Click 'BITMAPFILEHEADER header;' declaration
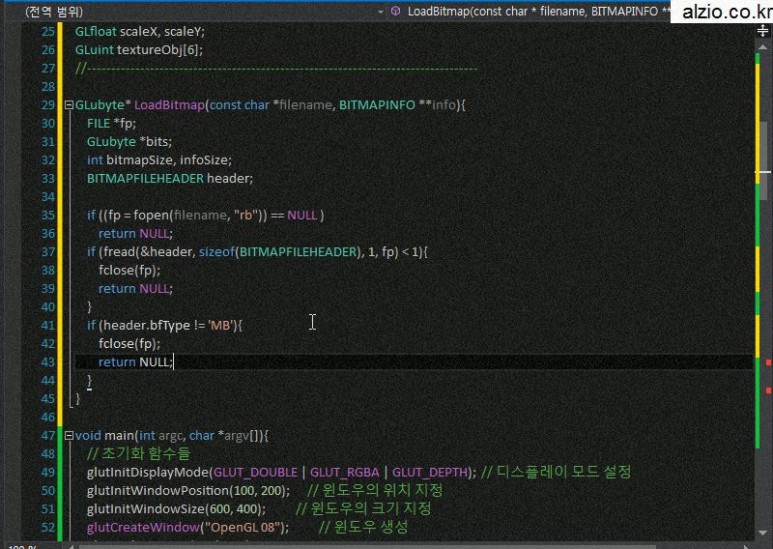The image size is (773, 549). 170,178
